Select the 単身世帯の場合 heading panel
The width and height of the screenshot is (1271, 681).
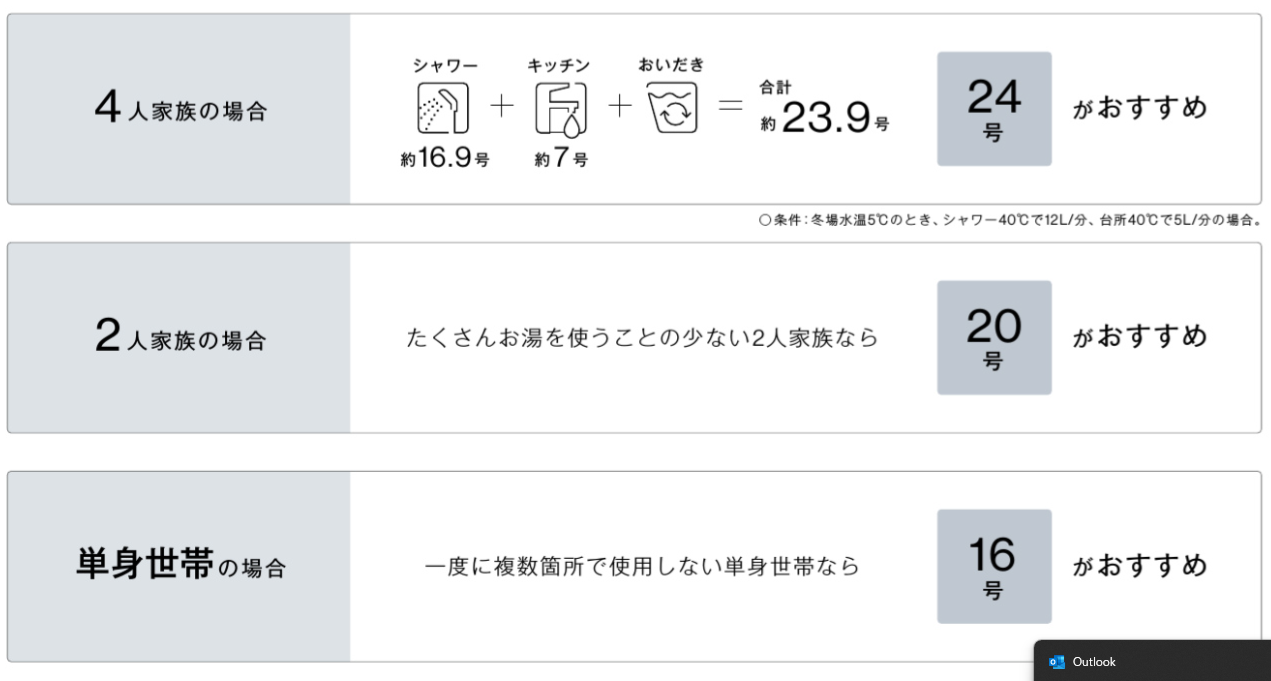[x=180, y=566]
